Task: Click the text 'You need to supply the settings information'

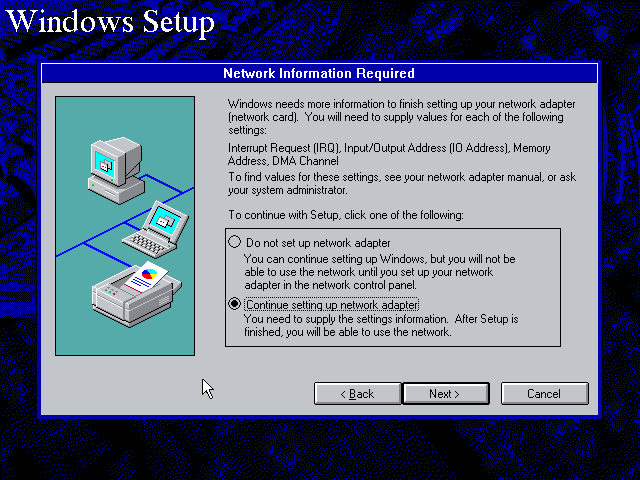Action: click(x=346, y=319)
